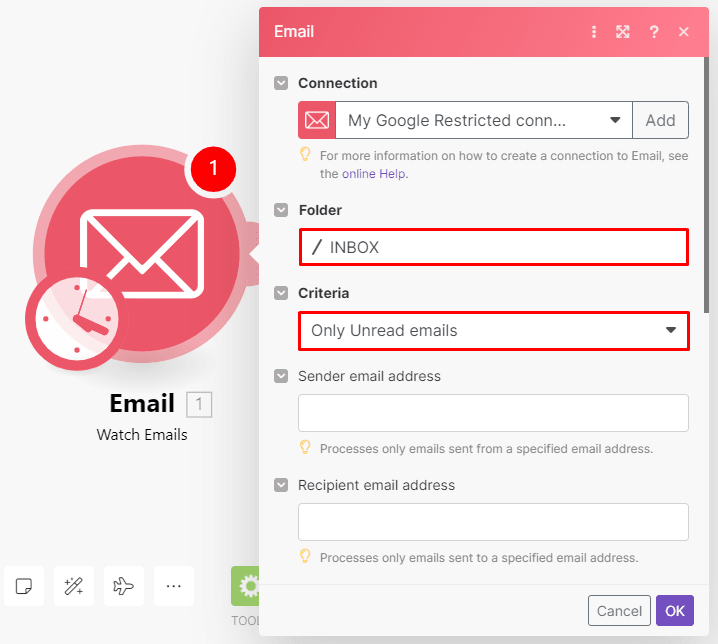The image size is (718, 644).
Task: Open the help question mark icon
Action: (x=654, y=32)
